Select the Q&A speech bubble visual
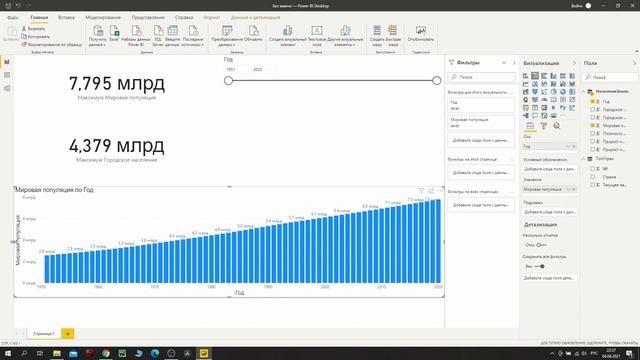The image size is (640, 360). [535, 116]
